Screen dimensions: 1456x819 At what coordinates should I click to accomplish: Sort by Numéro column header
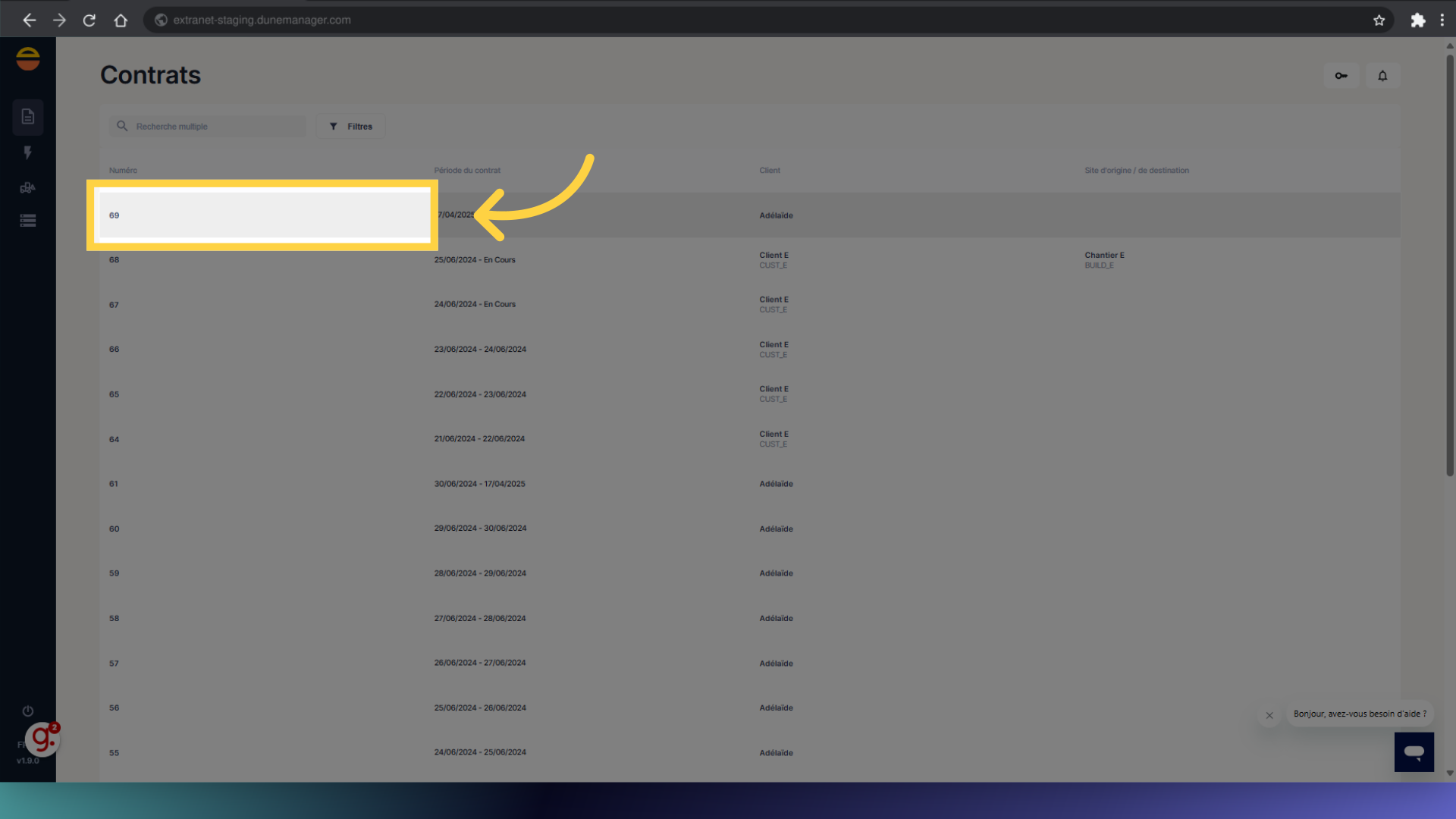[123, 171]
